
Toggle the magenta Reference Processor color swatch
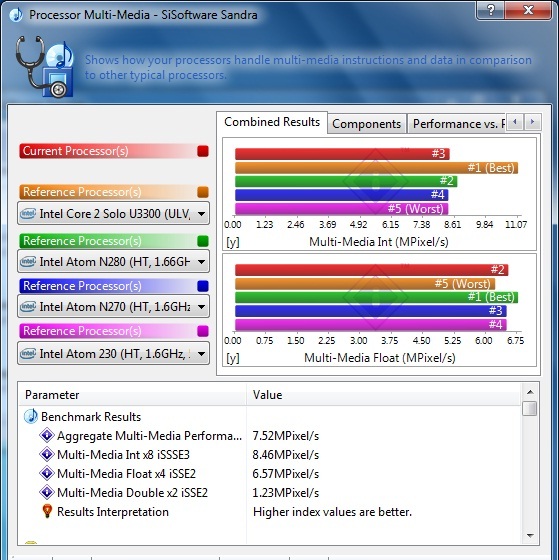(x=203, y=331)
